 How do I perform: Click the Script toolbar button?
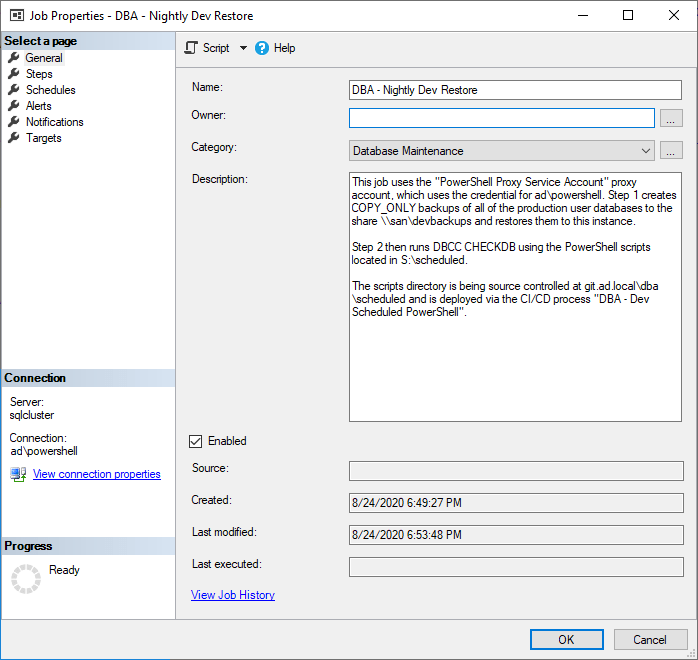(x=207, y=48)
